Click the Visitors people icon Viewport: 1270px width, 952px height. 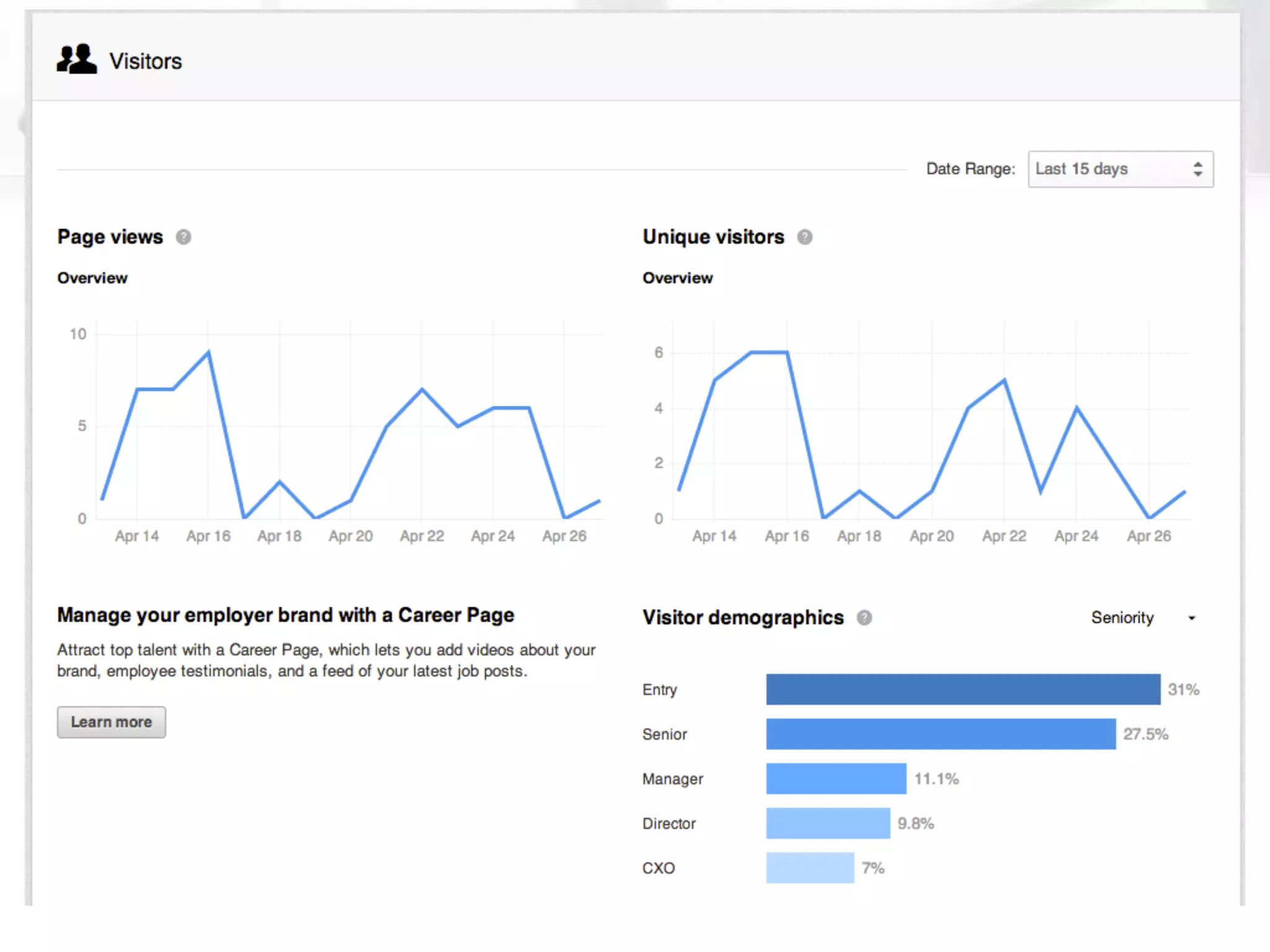pos(76,59)
